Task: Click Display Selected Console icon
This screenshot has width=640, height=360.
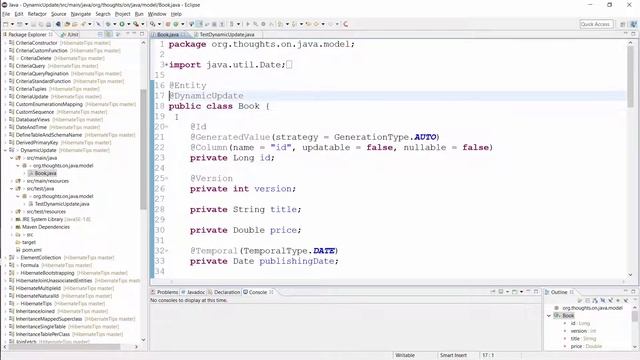Action: (x=501, y=292)
